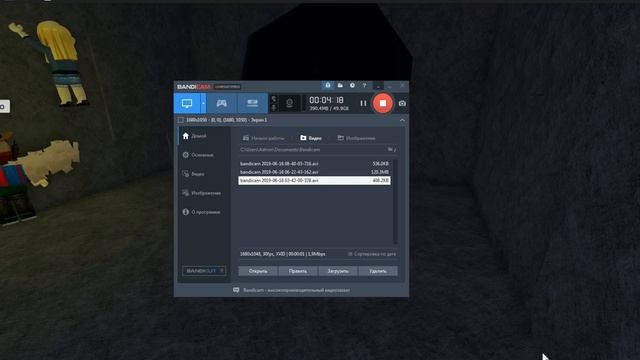640x360 pixels.
Task: Click the Upload button
Action: click(338, 271)
